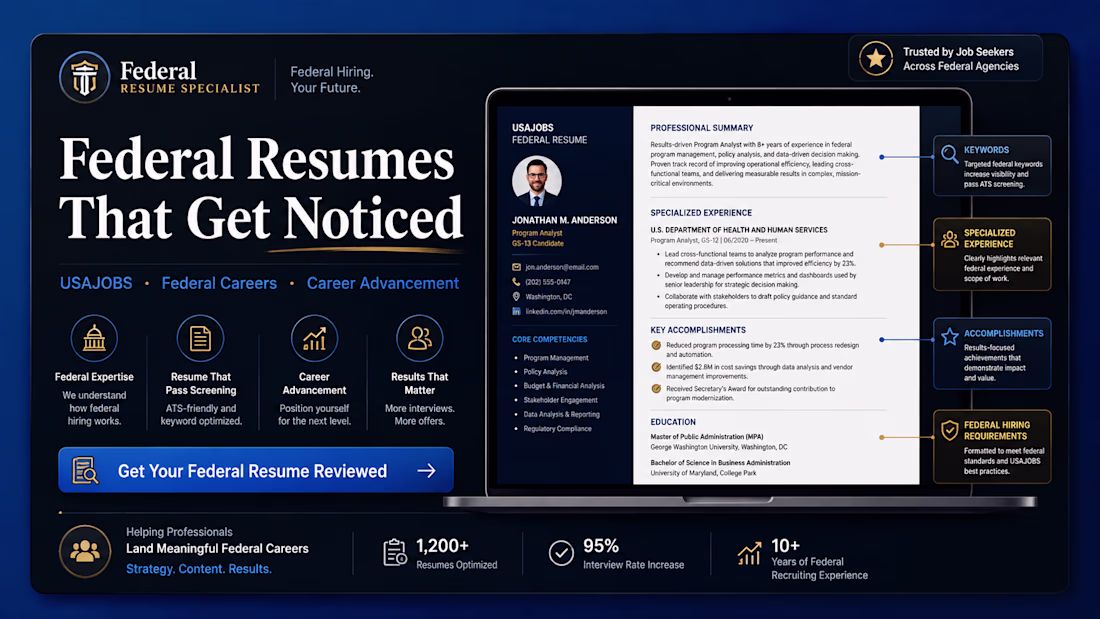Click the USAJOBS link under the headline
Screen dimensions: 1100x619
coord(96,283)
